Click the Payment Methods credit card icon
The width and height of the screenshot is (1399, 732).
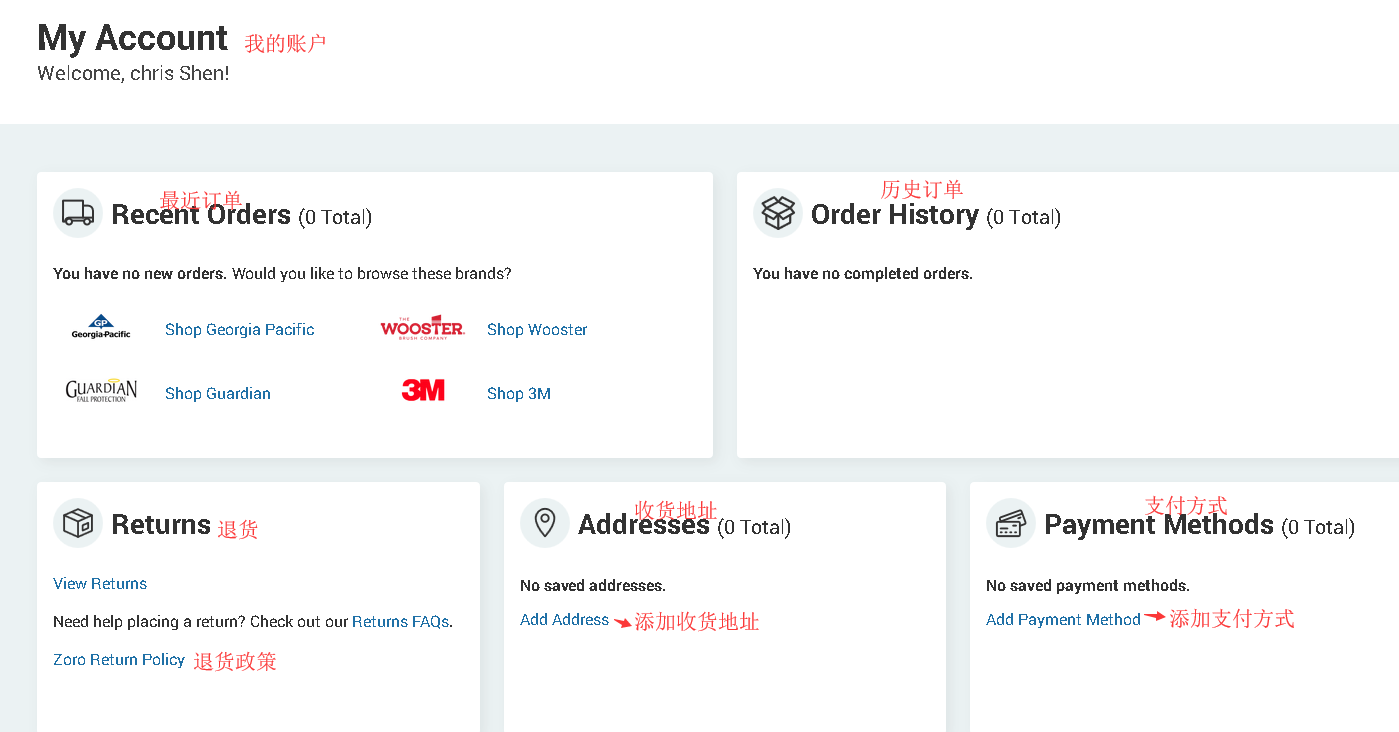point(1011,523)
